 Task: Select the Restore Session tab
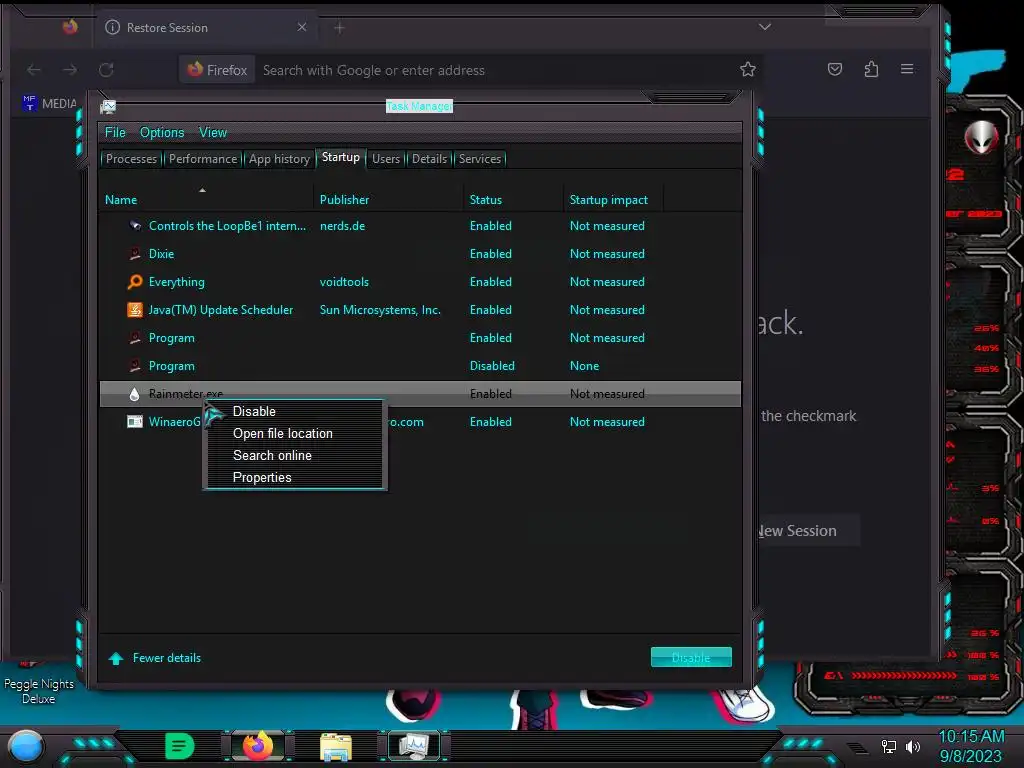click(206, 27)
